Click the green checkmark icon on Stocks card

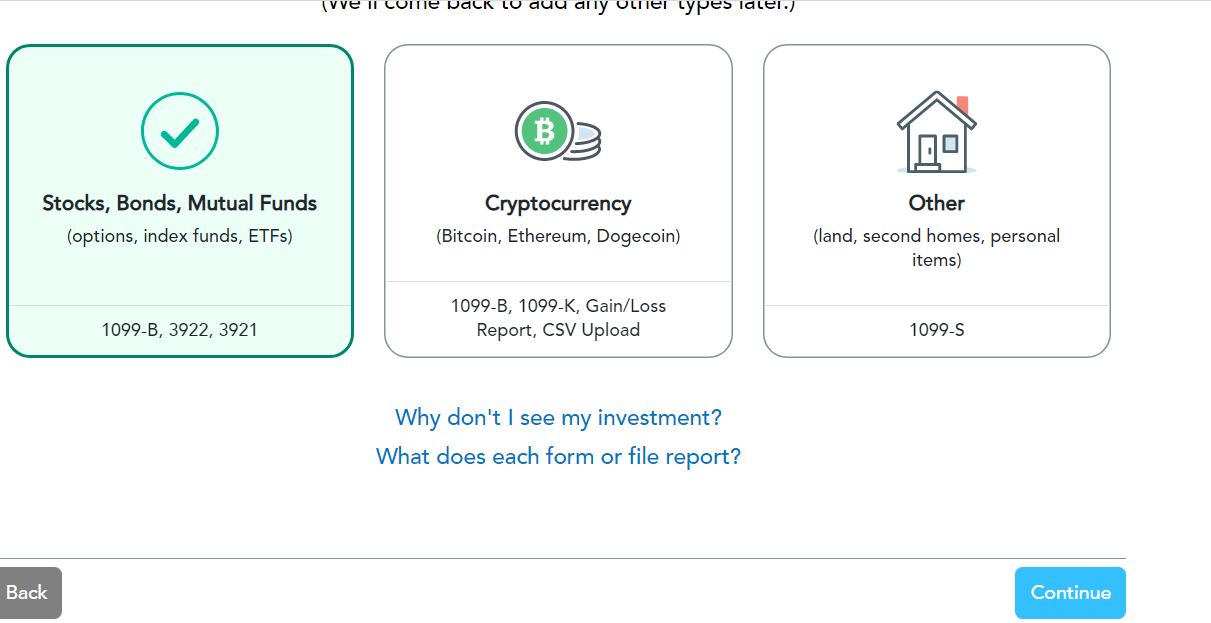(180, 131)
